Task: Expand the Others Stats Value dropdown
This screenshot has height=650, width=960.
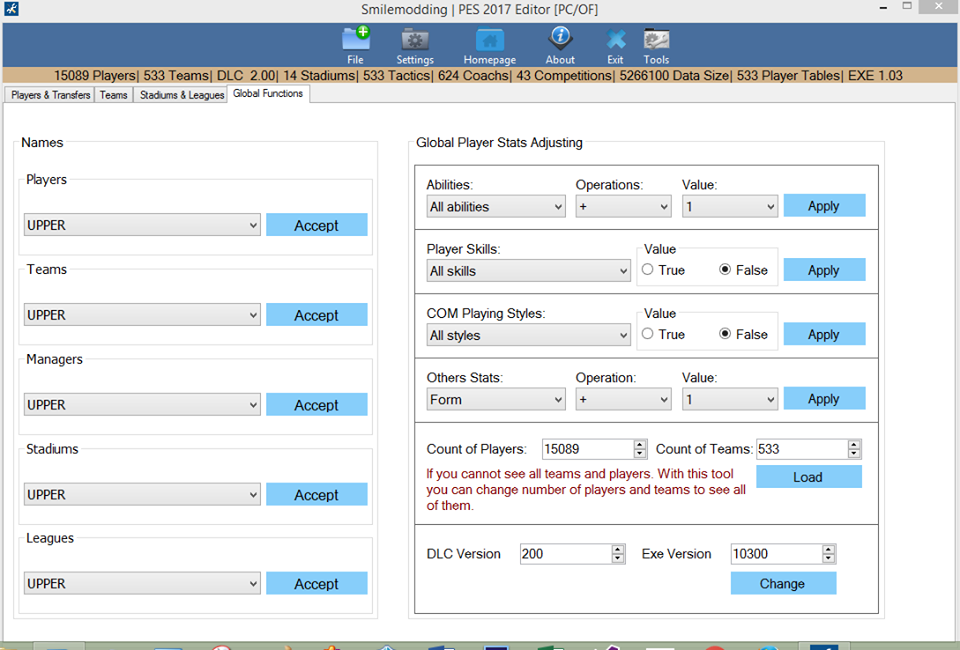Action: (730, 399)
